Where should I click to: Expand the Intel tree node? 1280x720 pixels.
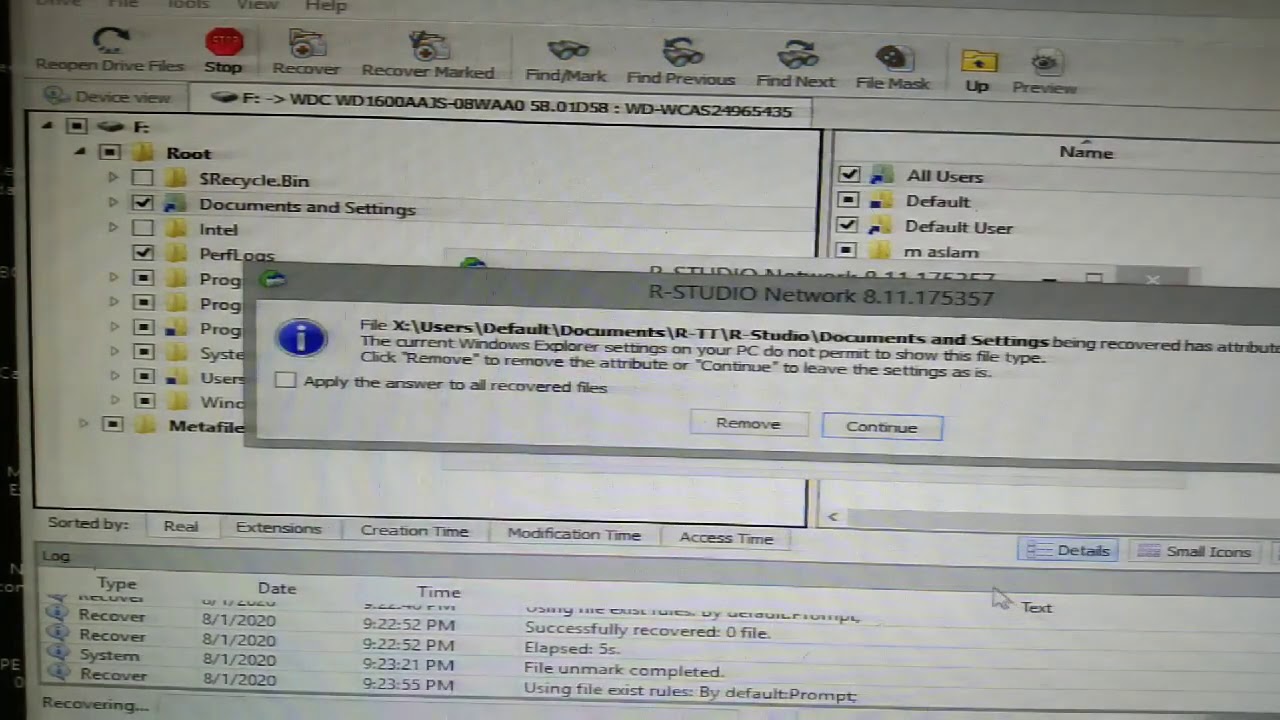click(113, 228)
